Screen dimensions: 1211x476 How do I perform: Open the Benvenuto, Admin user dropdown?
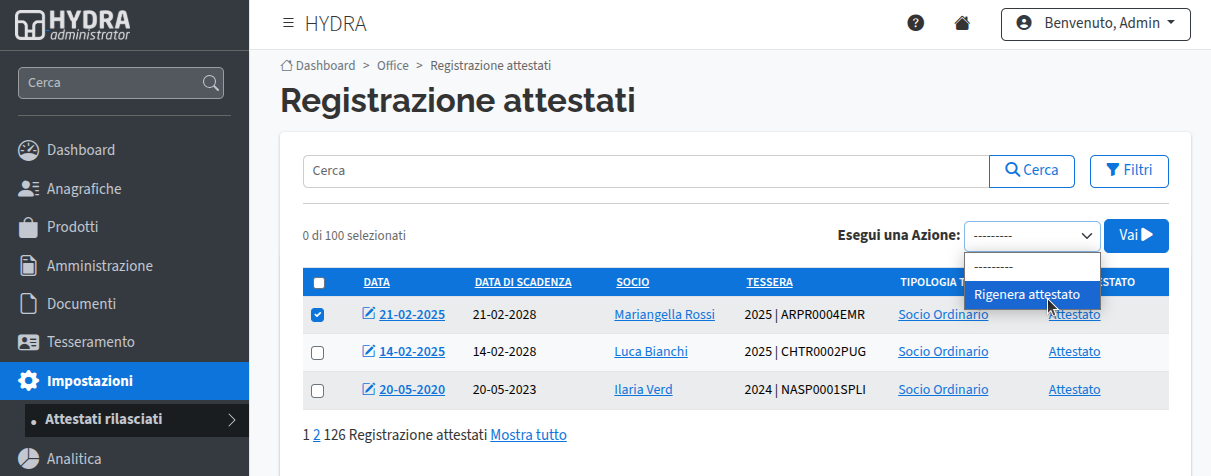coord(1096,23)
